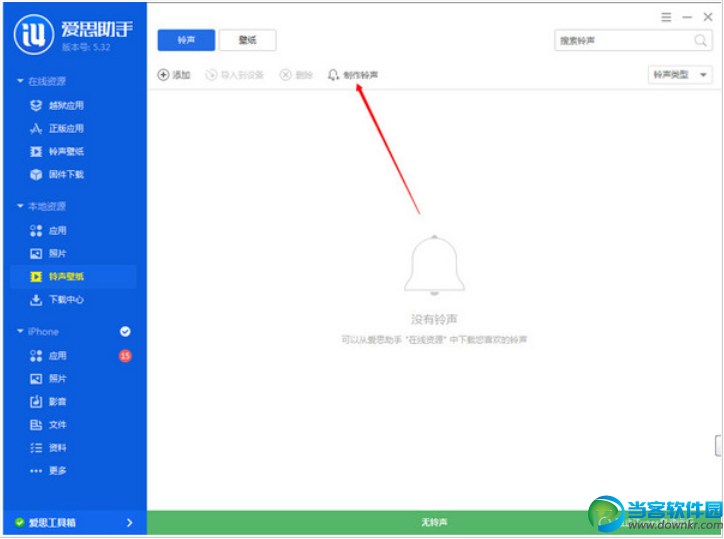Screen dimensions: 724x539
Task: Click 删除 delete button
Action: (x=296, y=75)
